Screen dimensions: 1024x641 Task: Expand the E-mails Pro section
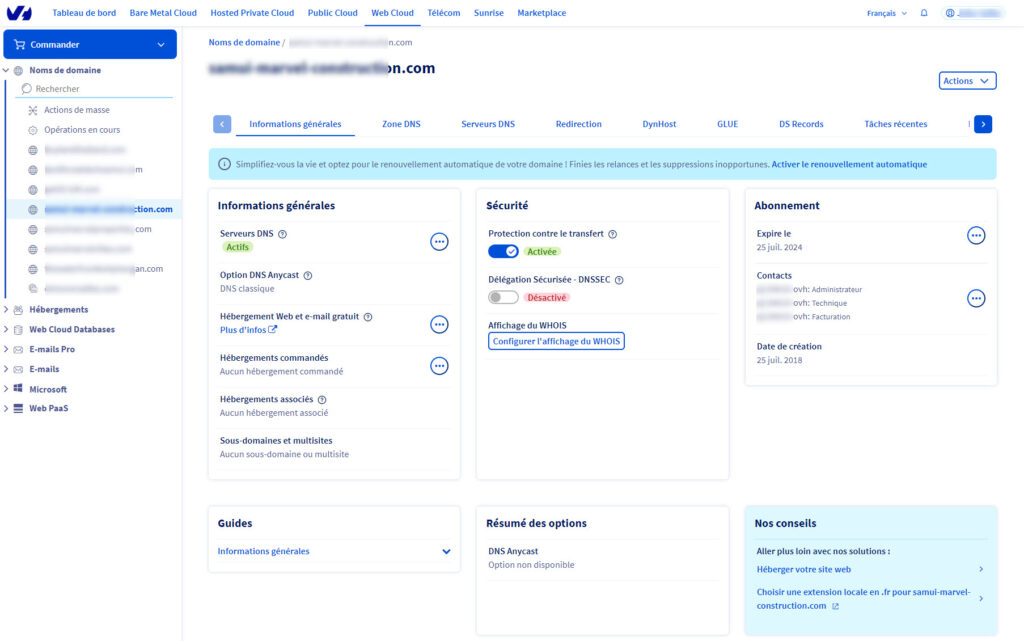6,349
